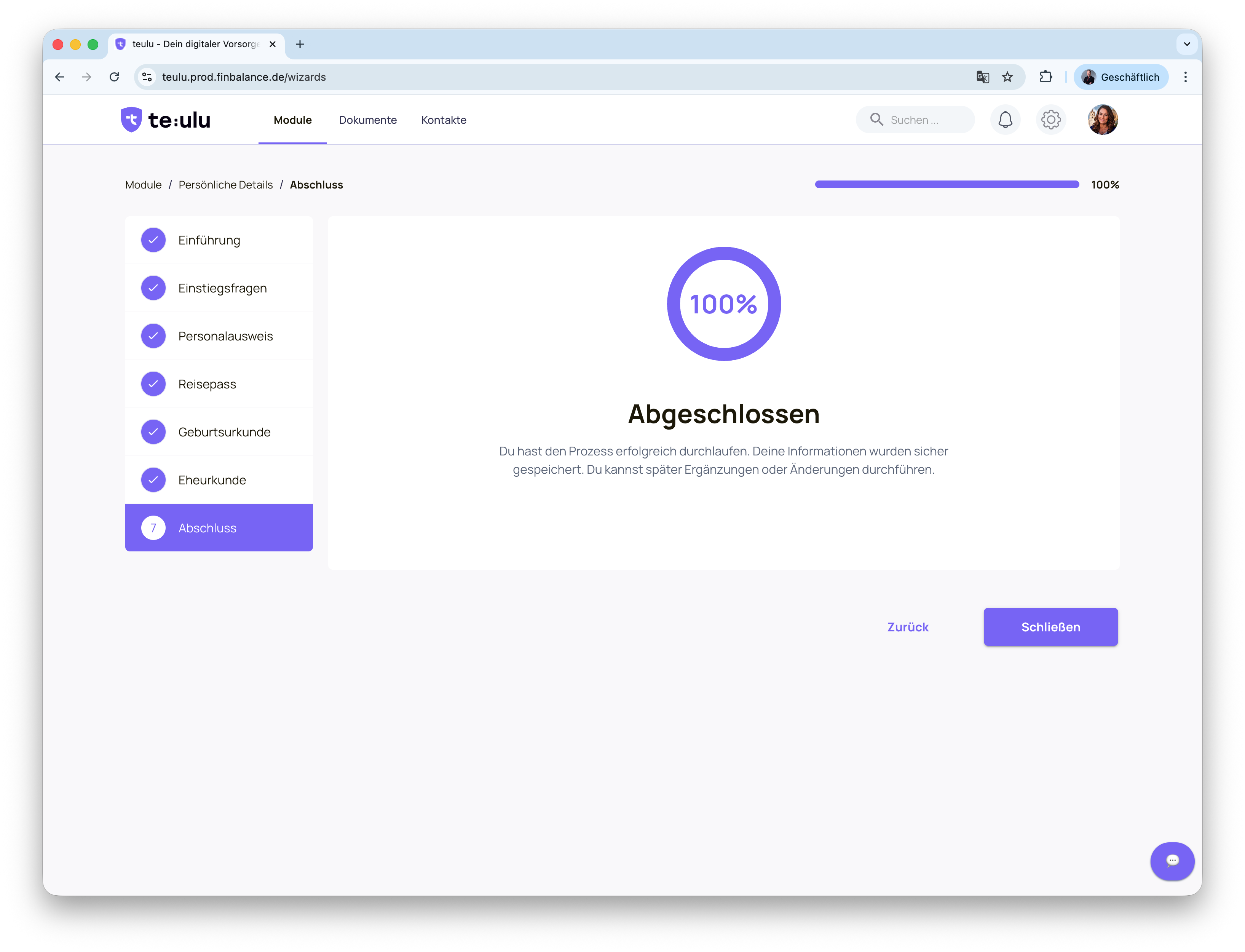1245x952 pixels.
Task: Switch to the Dokumente tab
Action: 368,120
